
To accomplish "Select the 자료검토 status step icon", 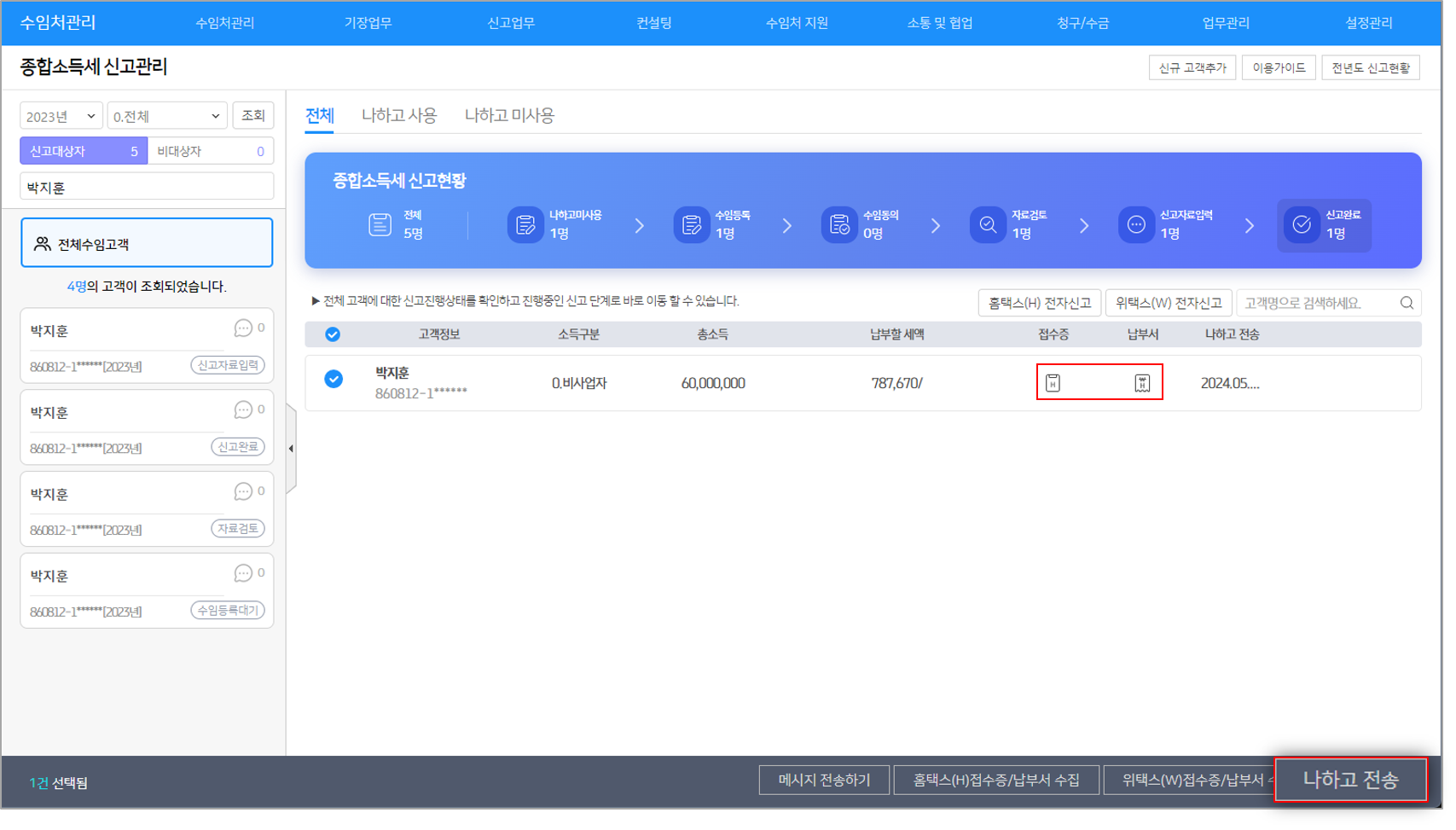I will pyautogui.click(x=988, y=224).
